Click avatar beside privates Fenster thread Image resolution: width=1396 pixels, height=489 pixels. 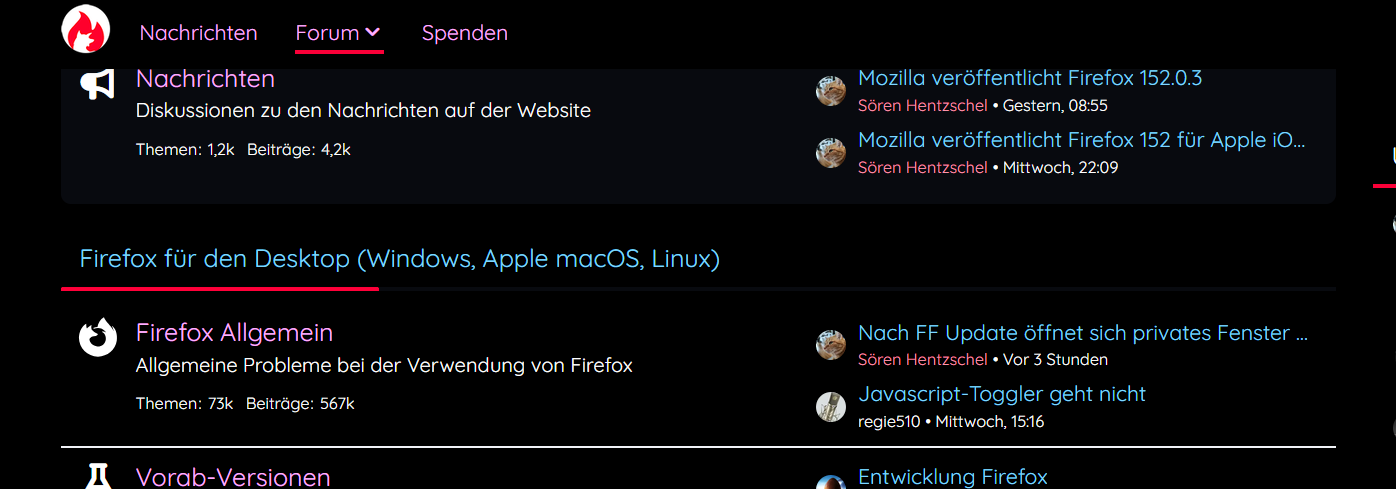(x=831, y=344)
